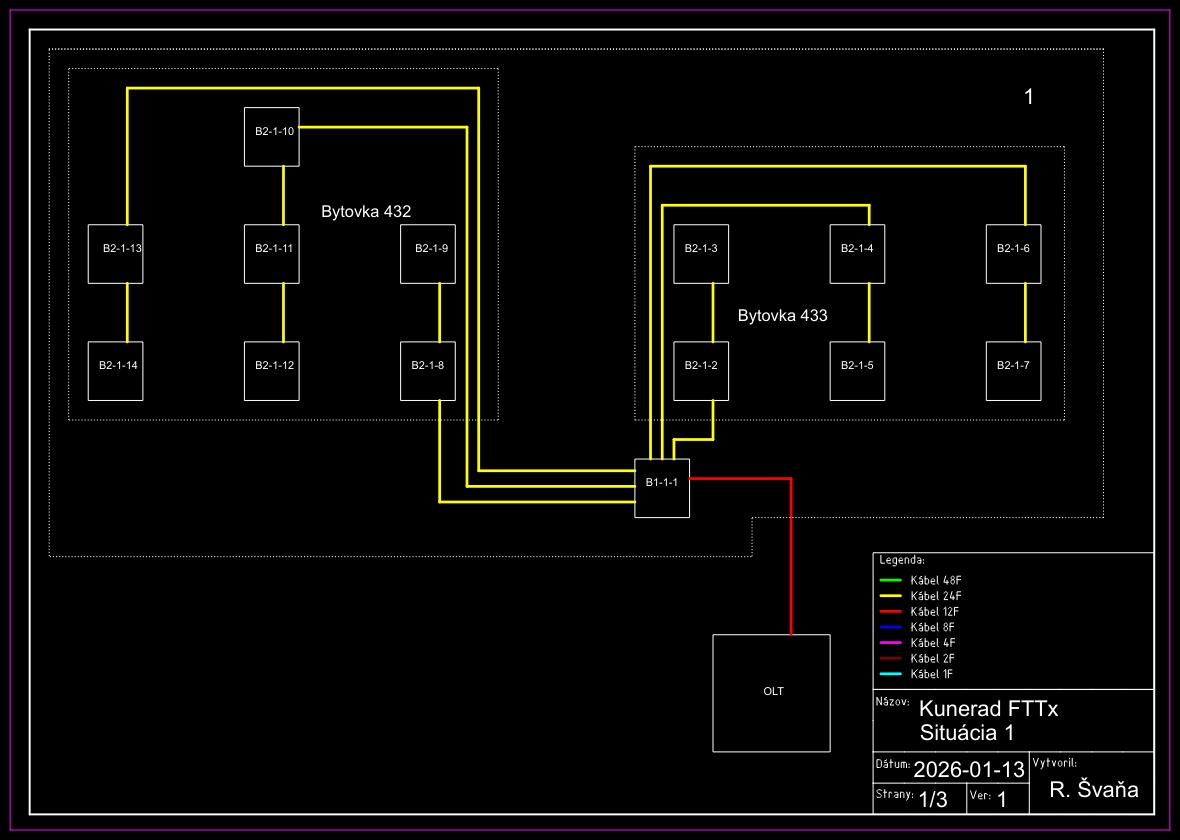Click the B2-1-2 node
This screenshot has width=1180, height=840.
[x=701, y=371]
